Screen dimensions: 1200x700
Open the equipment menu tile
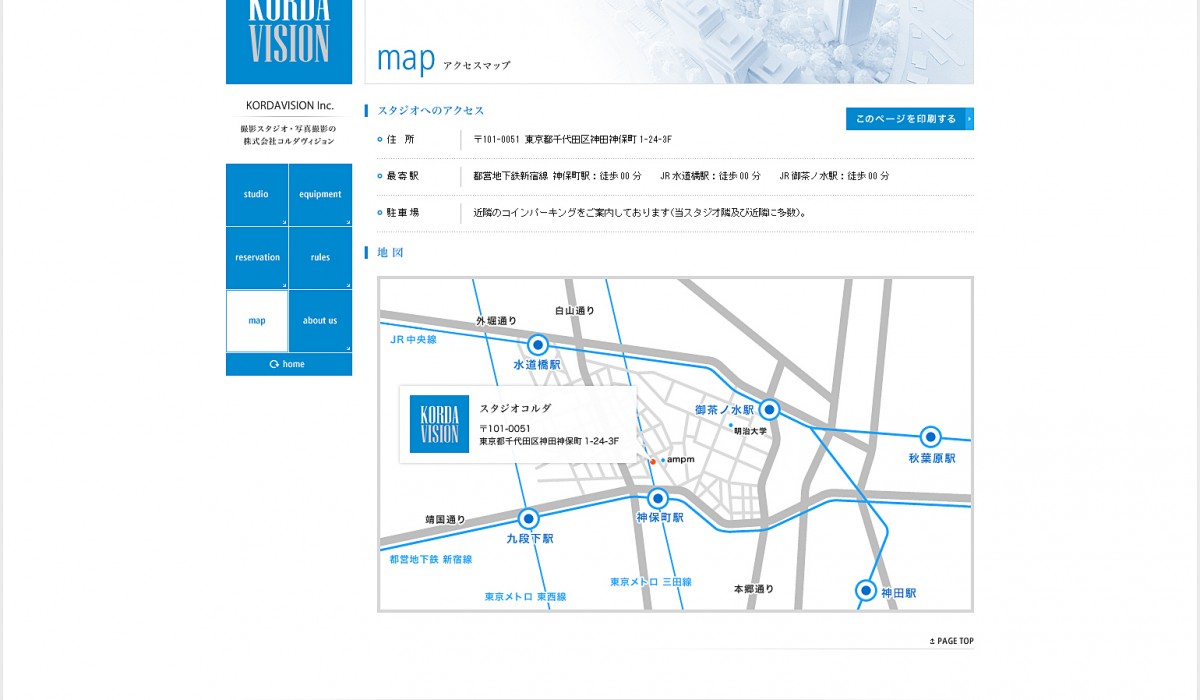[321, 194]
